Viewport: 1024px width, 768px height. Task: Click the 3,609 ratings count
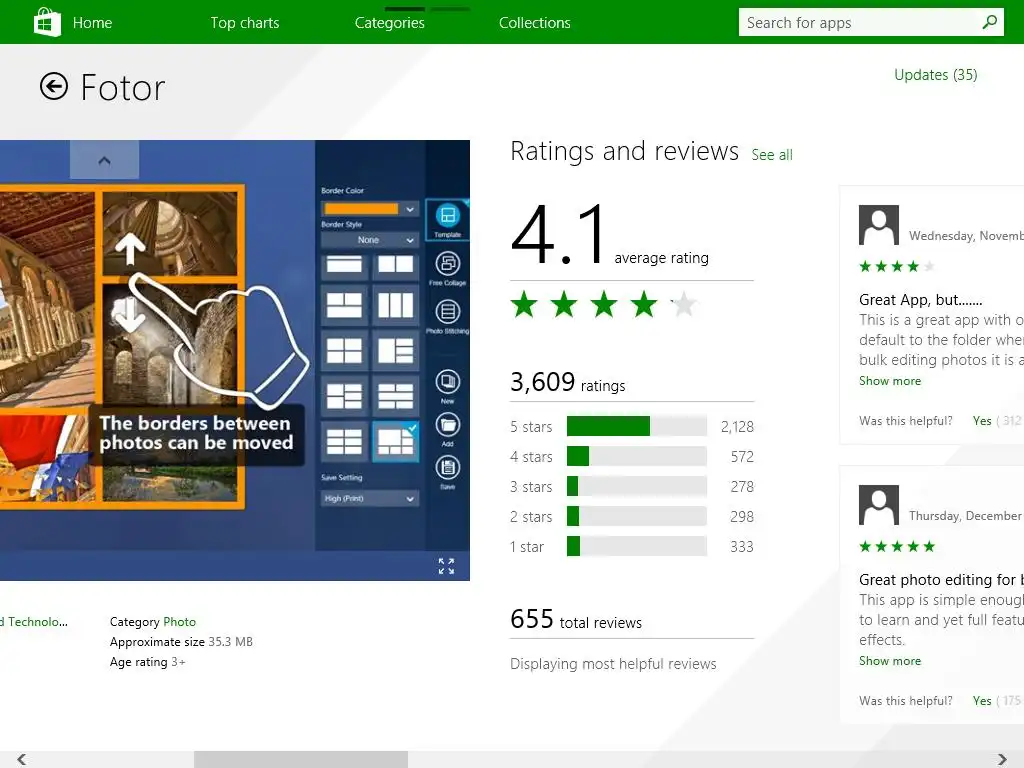pyautogui.click(x=568, y=382)
